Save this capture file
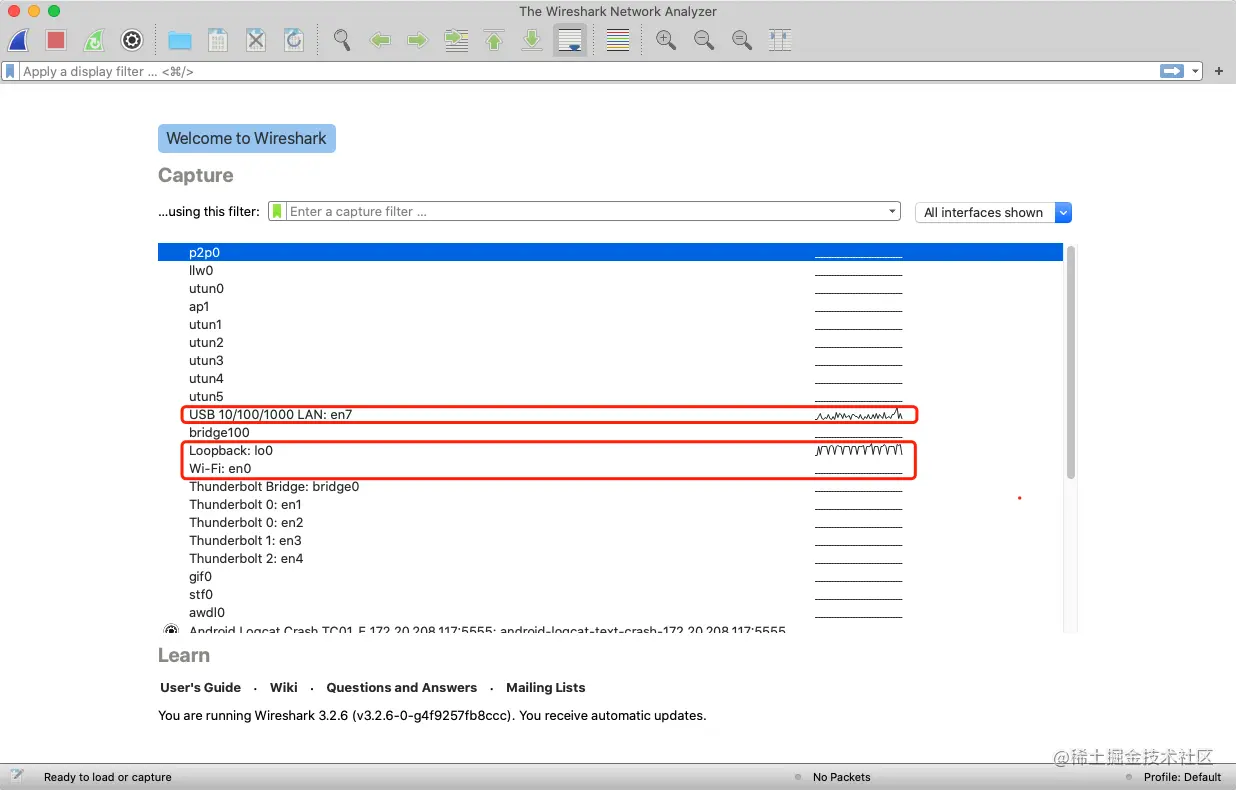 pyautogui.click(x=218, y=40)
